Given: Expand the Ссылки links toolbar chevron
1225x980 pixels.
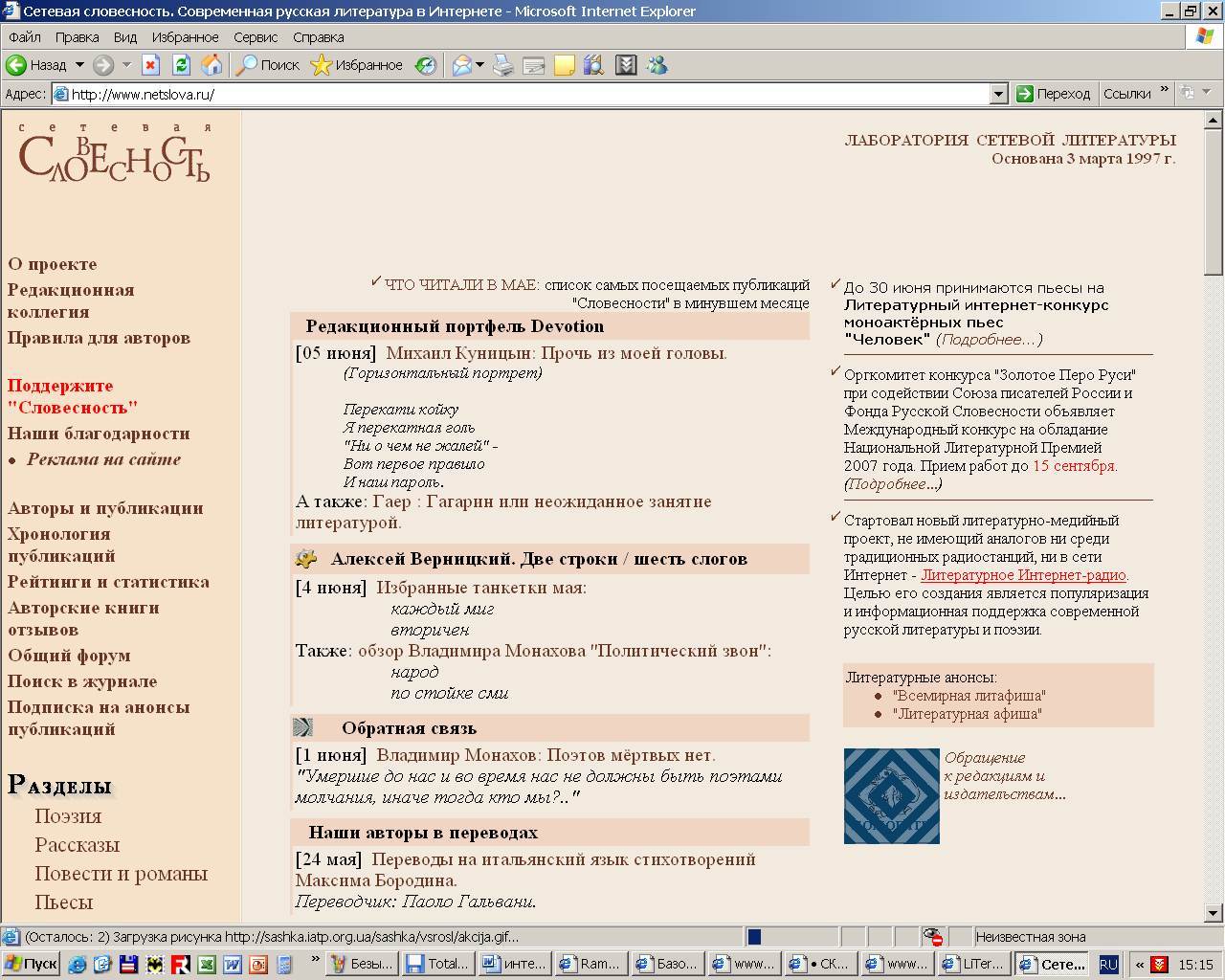Looking at the screenshot, I should (1165, 90).
